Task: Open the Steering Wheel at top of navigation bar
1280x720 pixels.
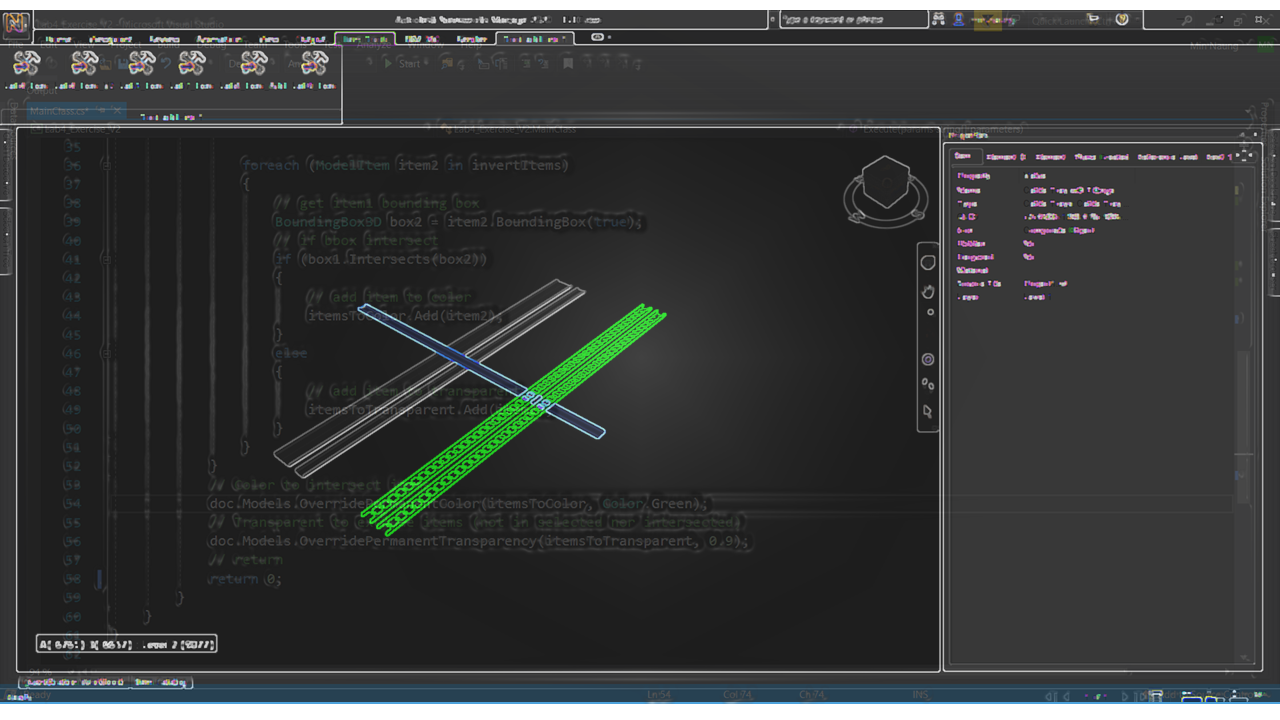Action: [927, 263]
